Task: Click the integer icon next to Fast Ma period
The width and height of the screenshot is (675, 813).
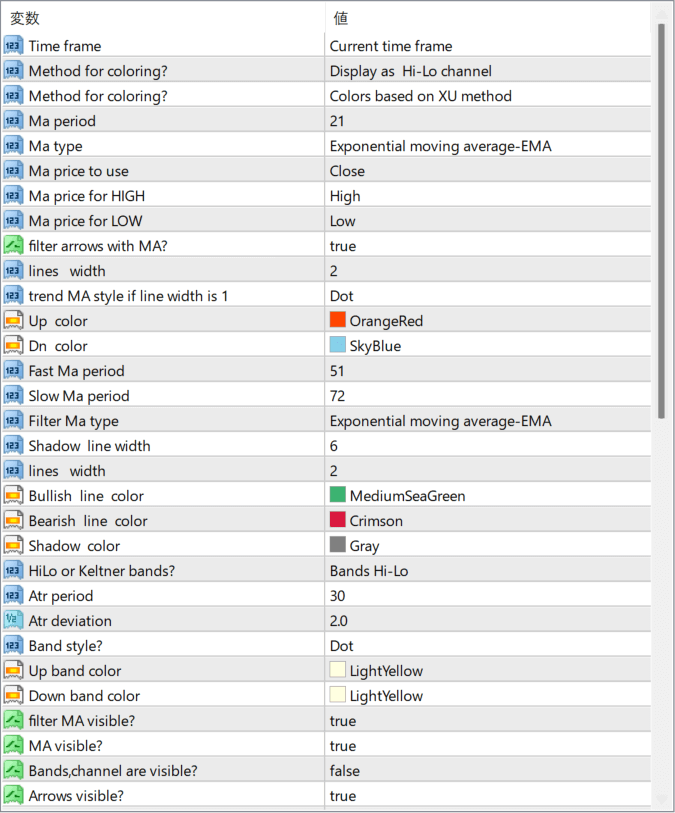Action: [13, 371]
